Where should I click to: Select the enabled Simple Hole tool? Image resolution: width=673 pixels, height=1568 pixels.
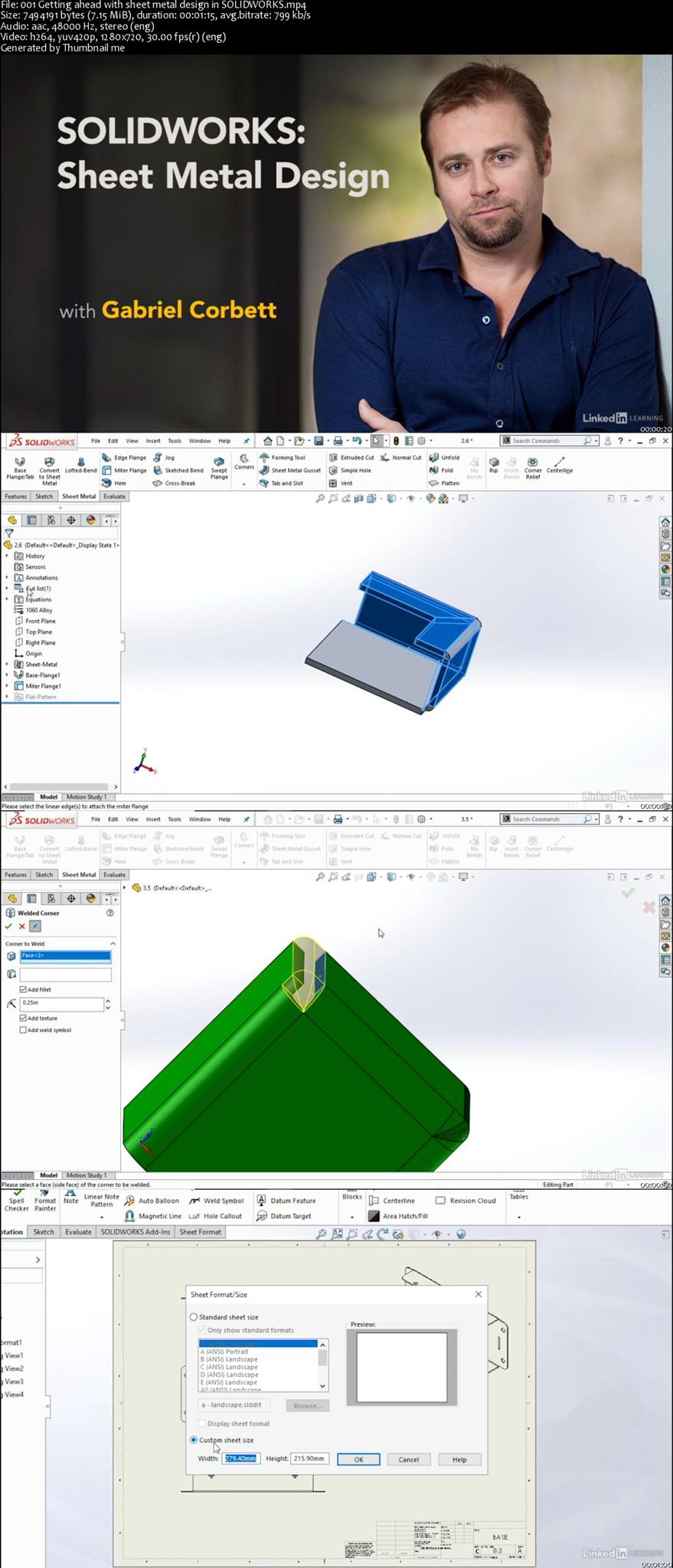(350, 471)
